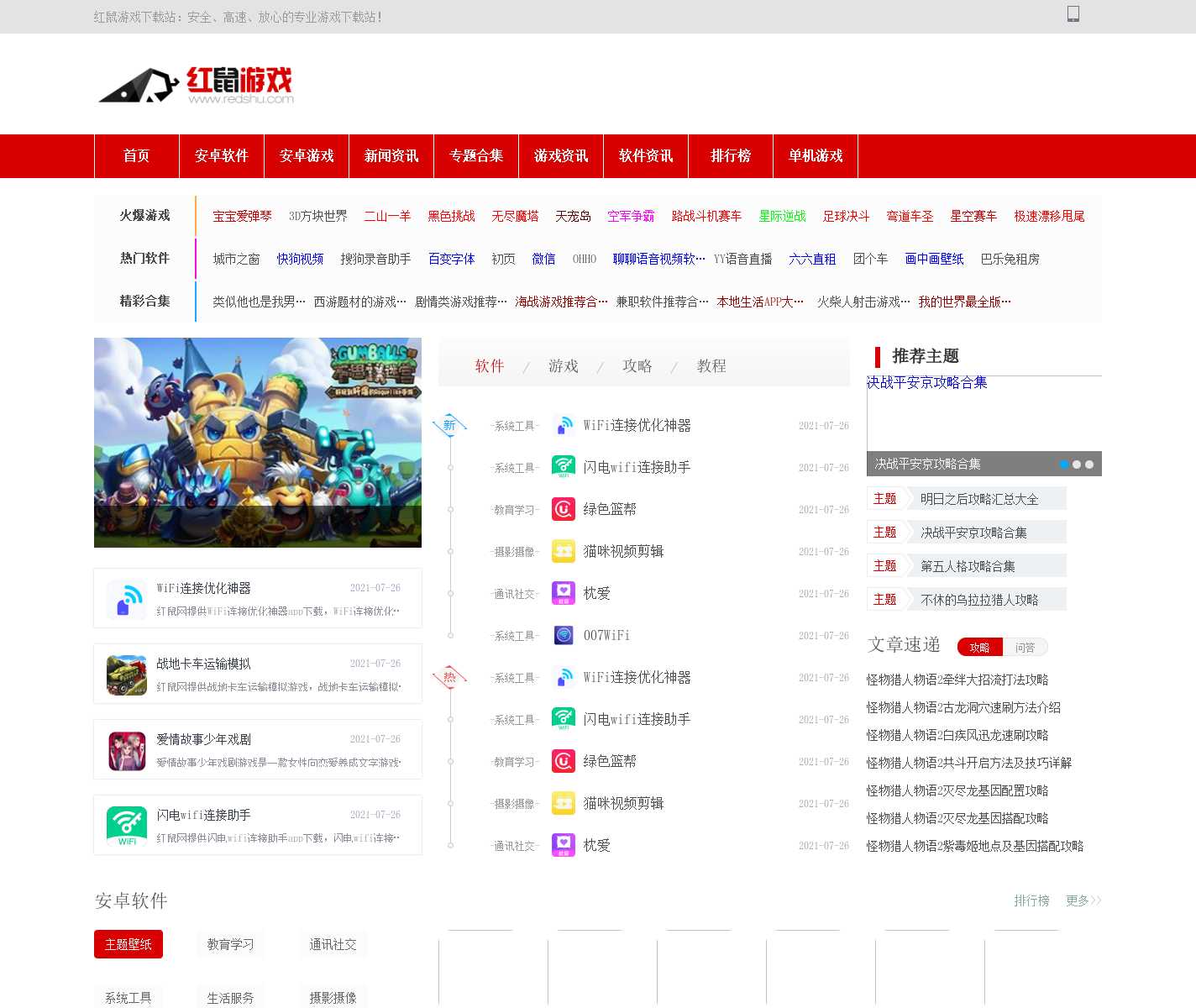This screenshot has width=1196, height=1008.
Task: Open the 安卓游戏 navigation menu item
Action: tap(307, 156)
